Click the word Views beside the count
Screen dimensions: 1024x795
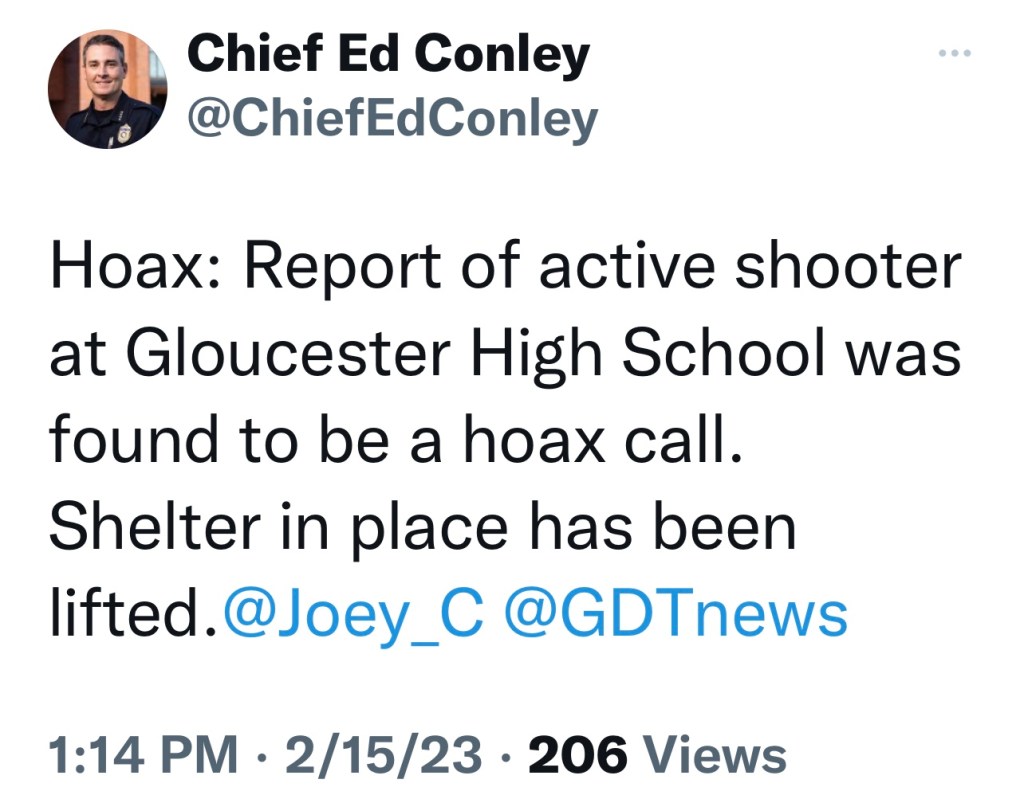tap(714, 754)
